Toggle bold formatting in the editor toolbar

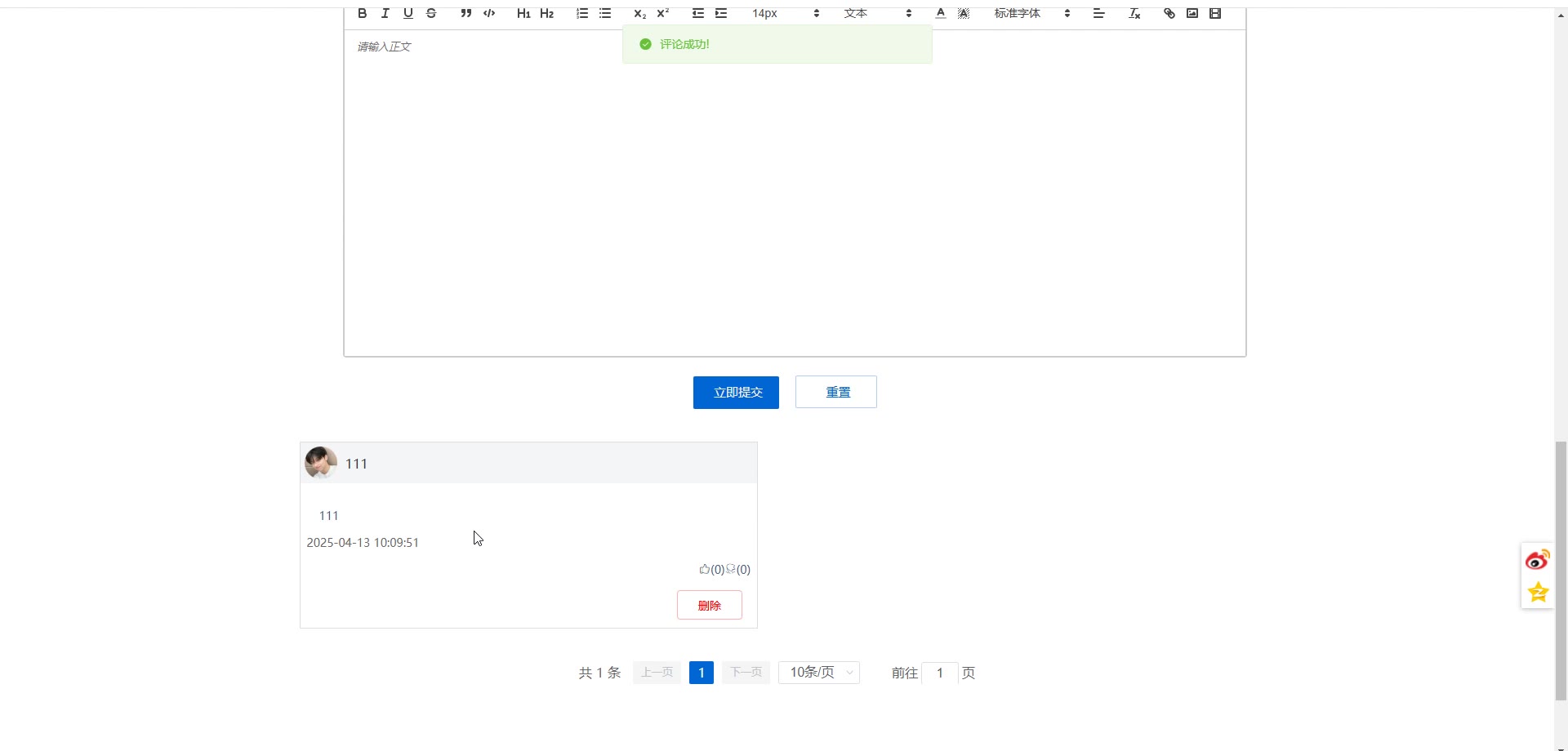[x=363, y=13]
